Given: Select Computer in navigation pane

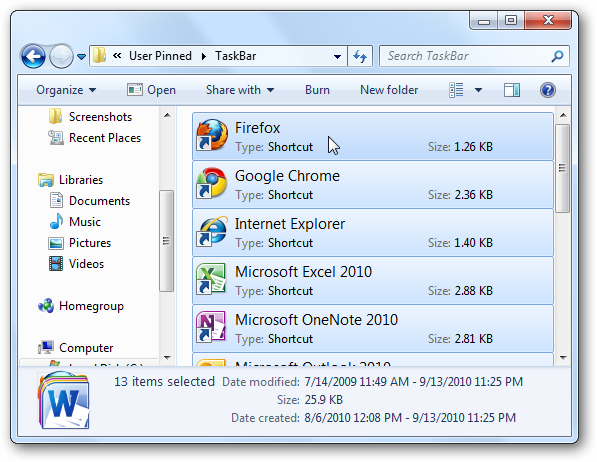Looking at the screenshot, I should pyautogui.click(x=86, y=348).
